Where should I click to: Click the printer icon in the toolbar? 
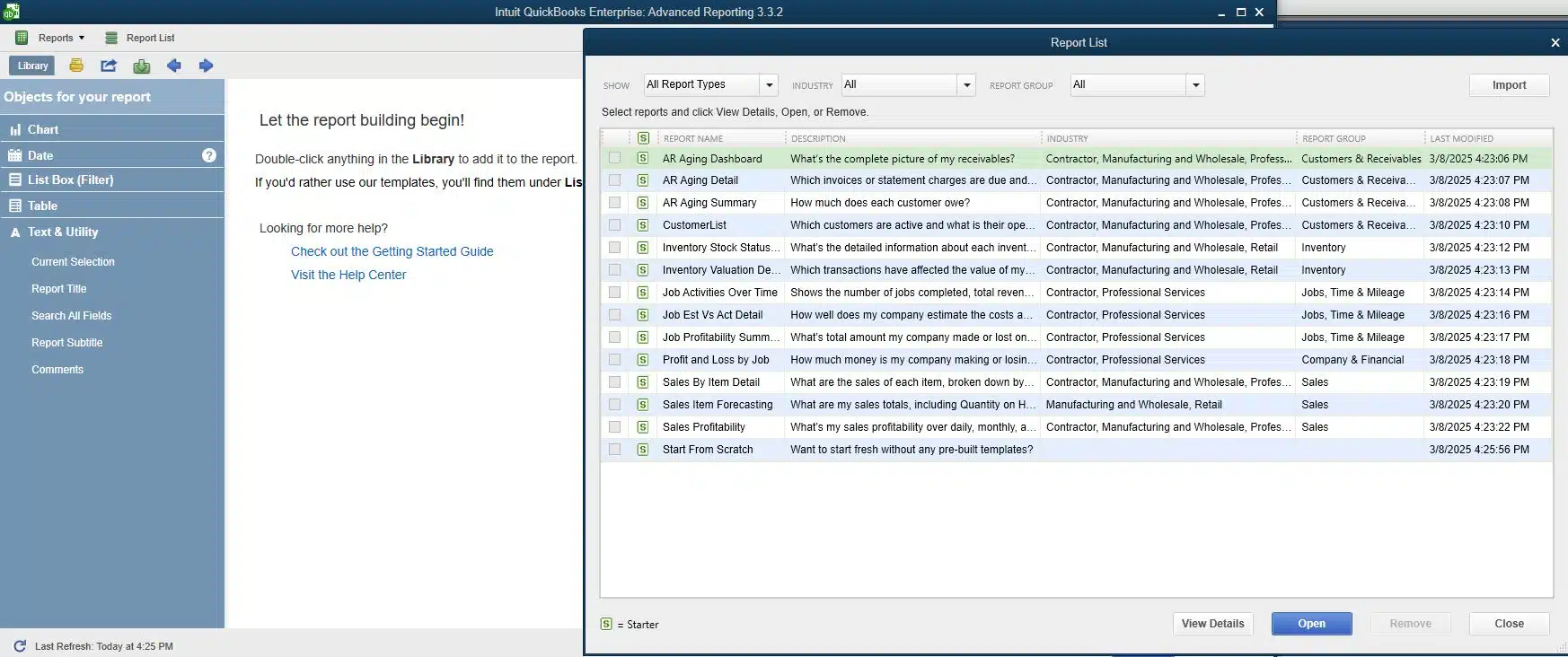pyautogui.click(x=76, y=66)
